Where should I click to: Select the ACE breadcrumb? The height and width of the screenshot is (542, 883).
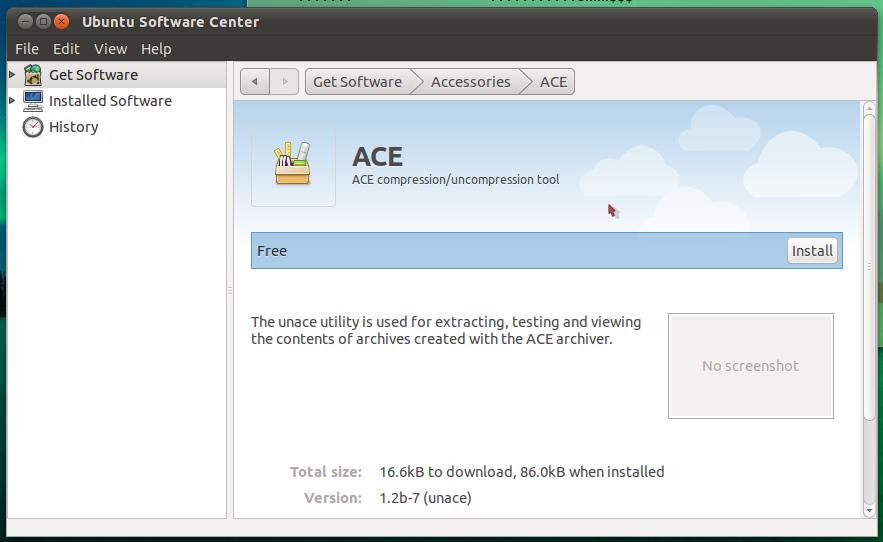click(x=553, y=82)
